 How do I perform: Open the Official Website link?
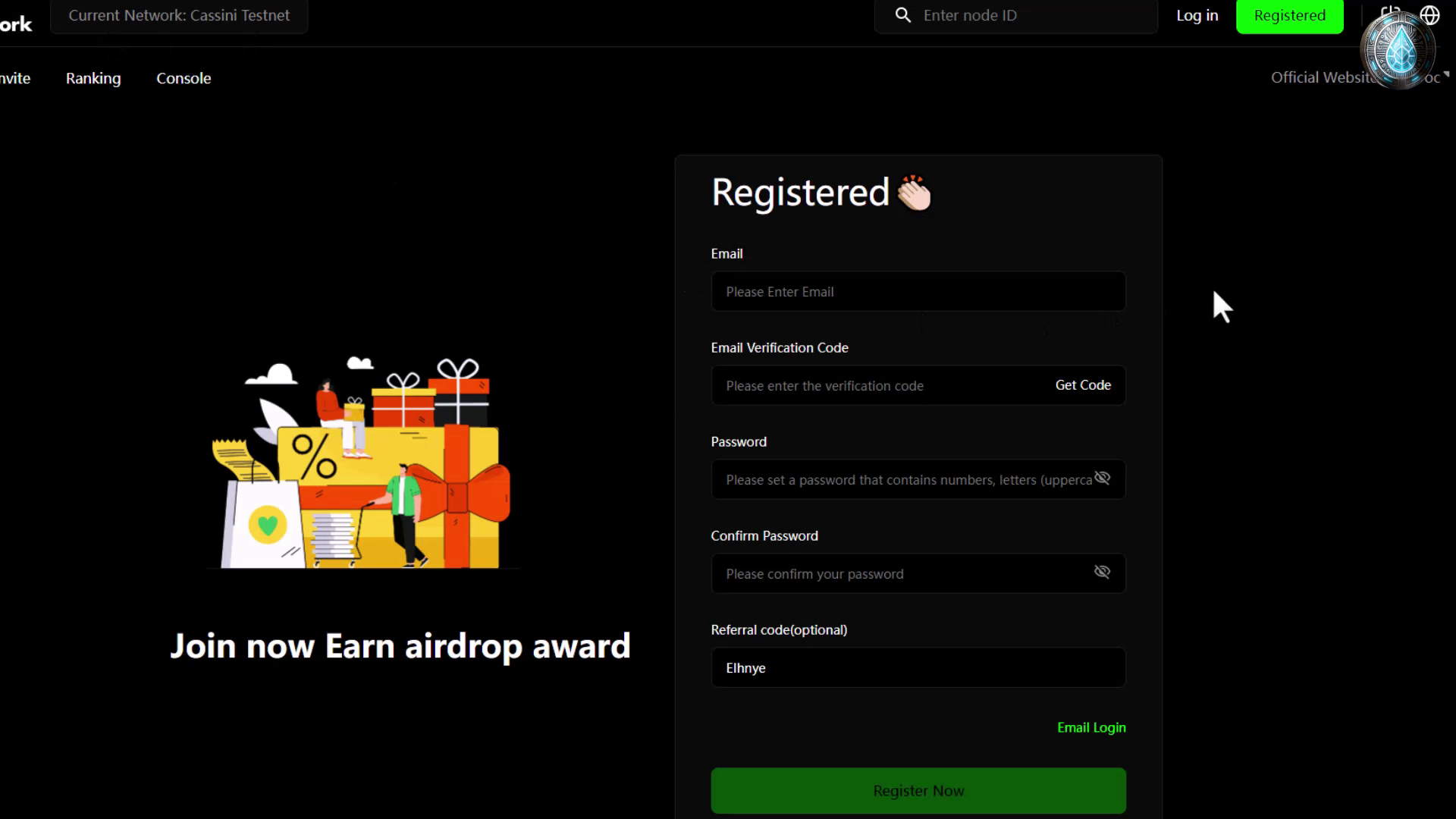point(1323,77)
